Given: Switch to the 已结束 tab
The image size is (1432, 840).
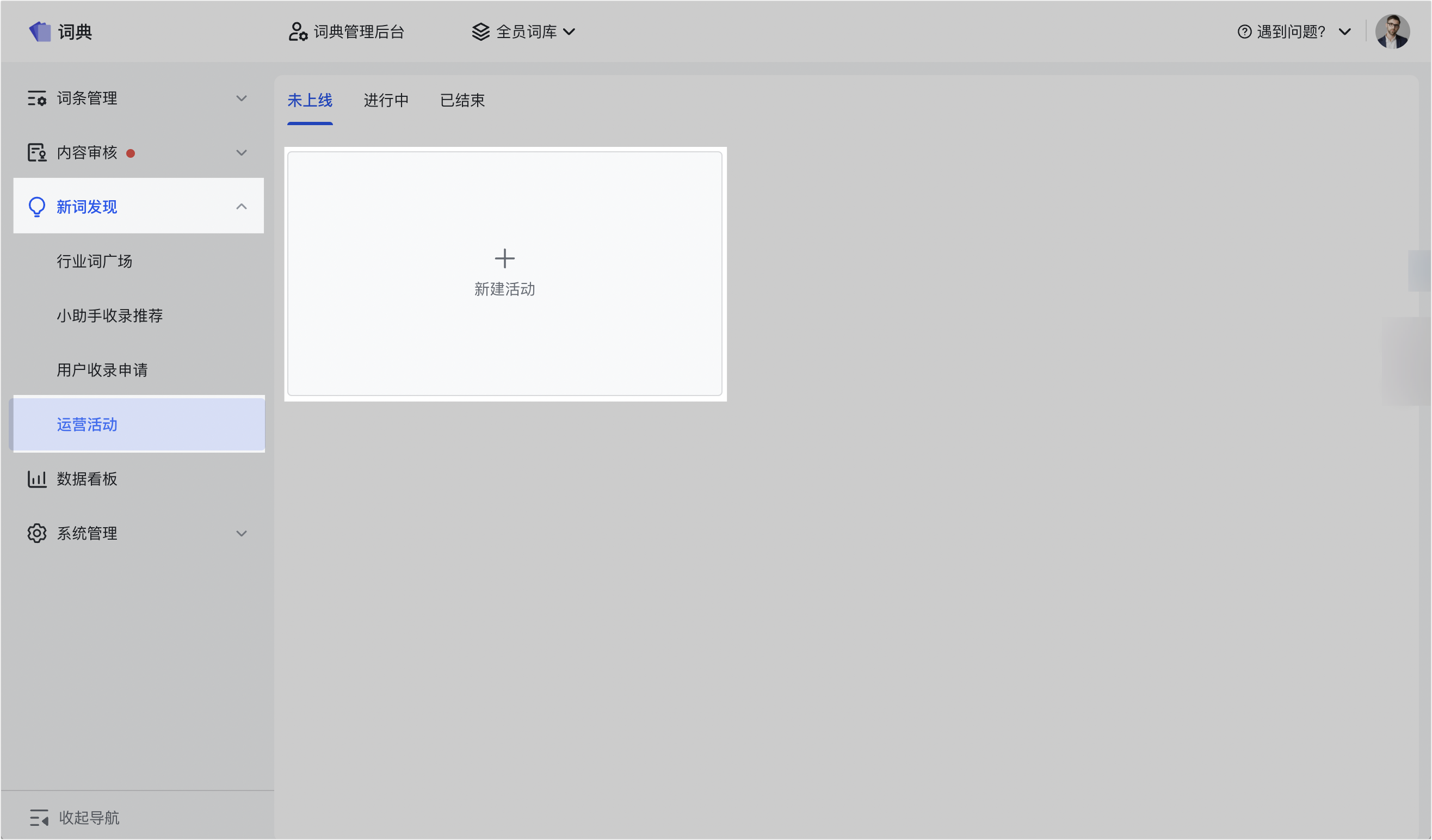Looking at the screenshot, I should (x=461, y=101).
